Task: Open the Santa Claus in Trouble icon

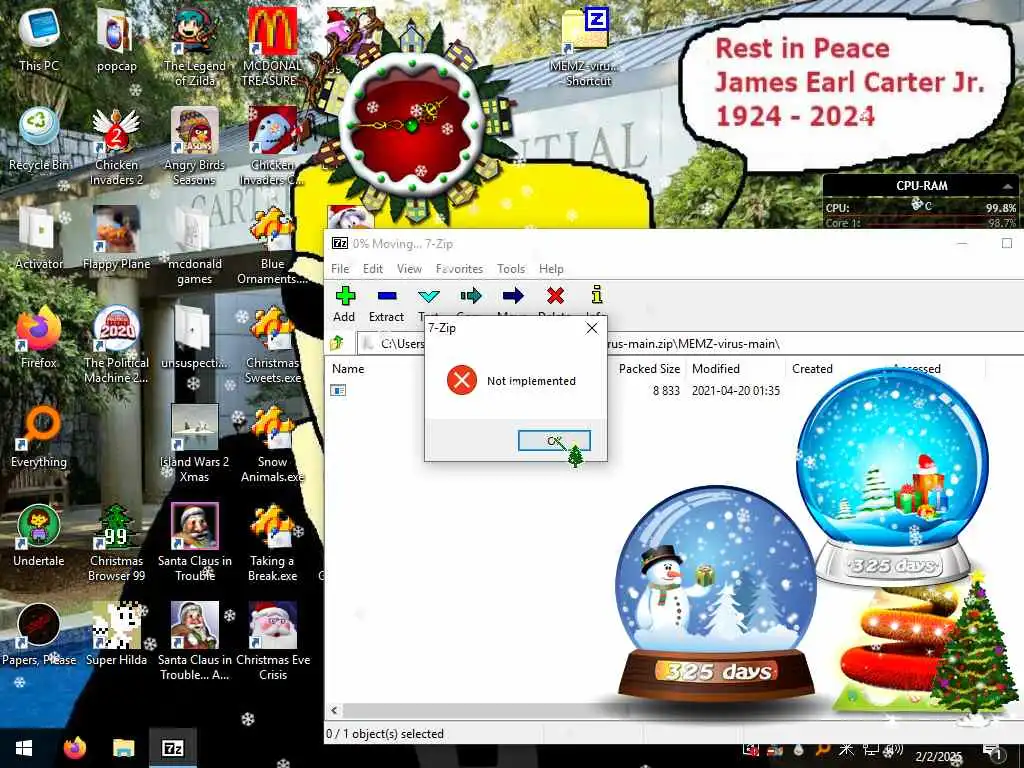Action: tap(195, 543)
